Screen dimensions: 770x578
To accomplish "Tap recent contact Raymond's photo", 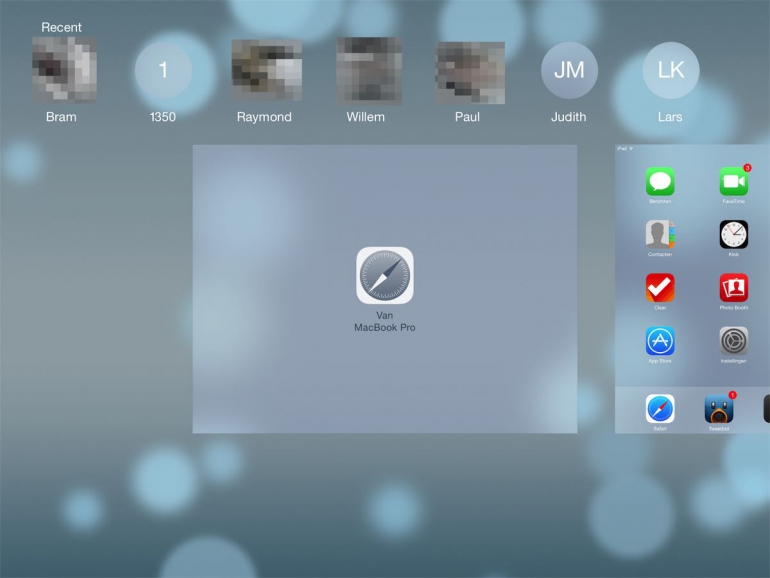I will point(265,70).
